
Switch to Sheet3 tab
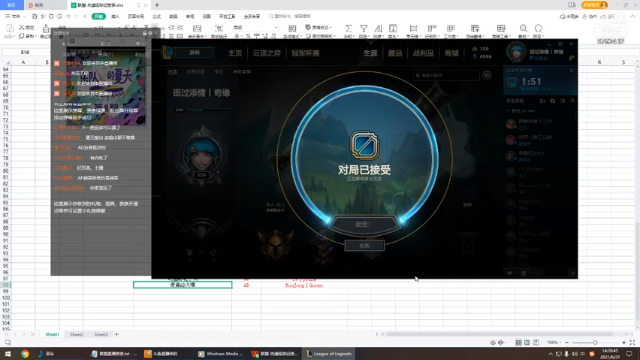[101, 334]
